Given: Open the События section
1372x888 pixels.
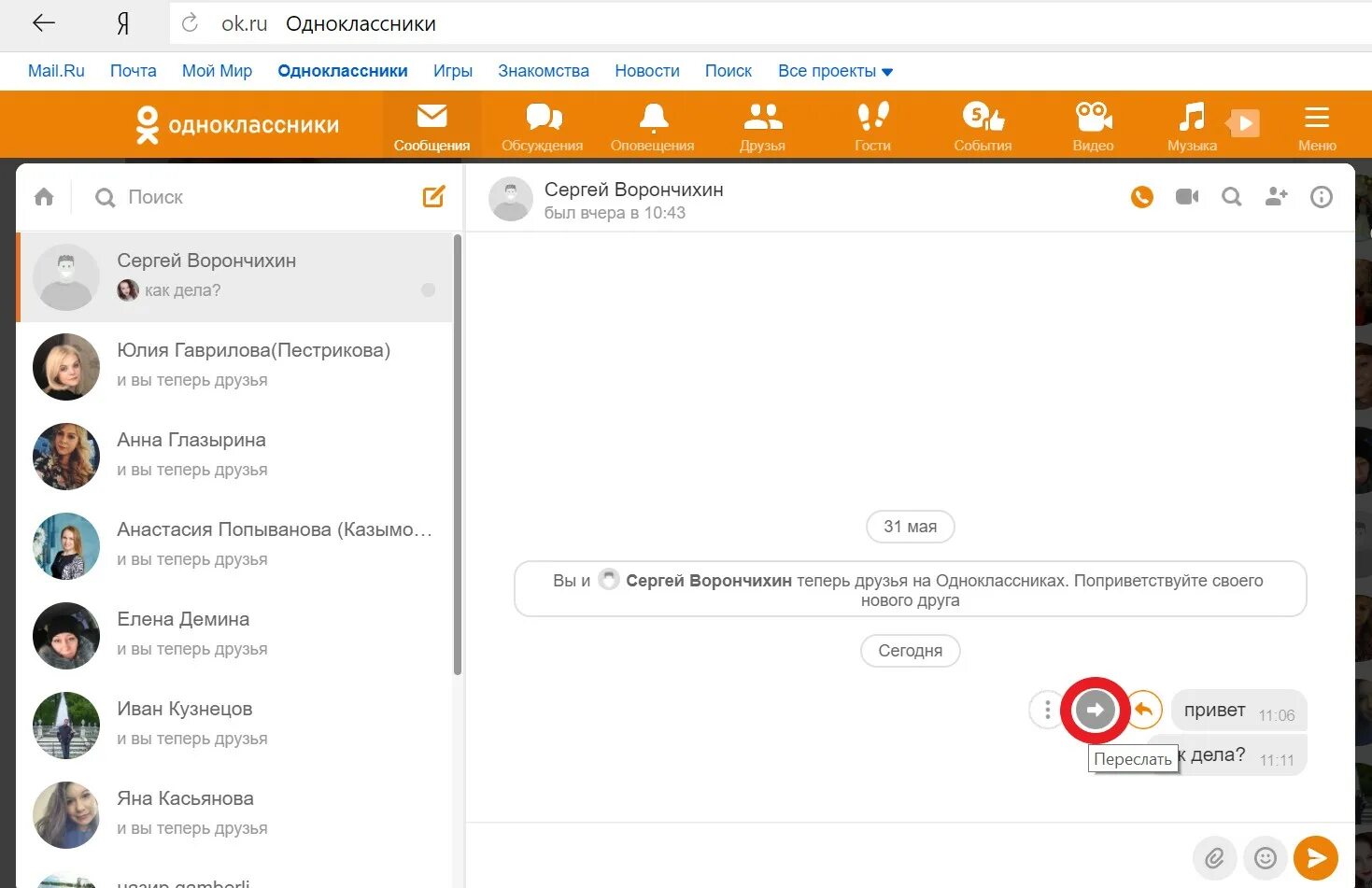Looking at the screenshot, I should click(983, 126).
